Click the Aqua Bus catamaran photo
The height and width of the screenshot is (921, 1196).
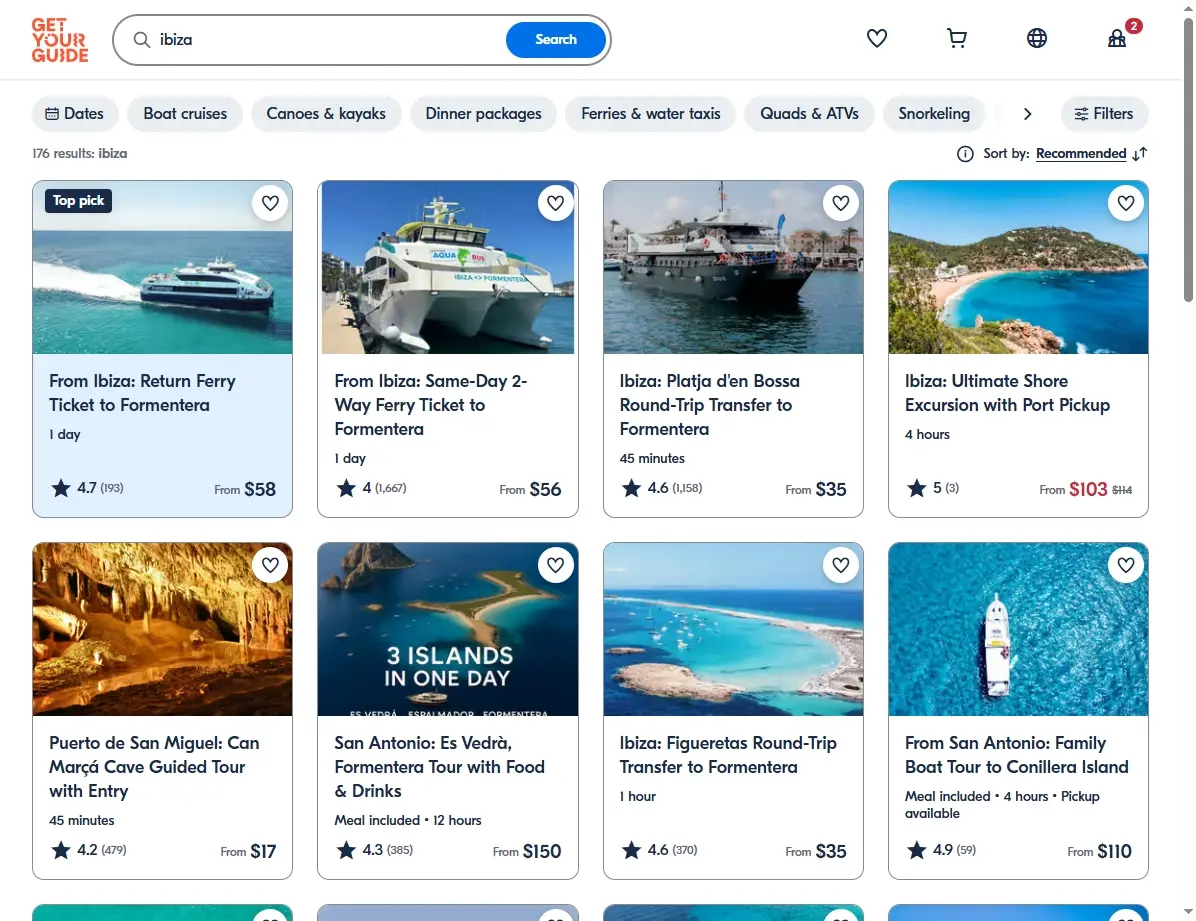[x=448, y=267]
